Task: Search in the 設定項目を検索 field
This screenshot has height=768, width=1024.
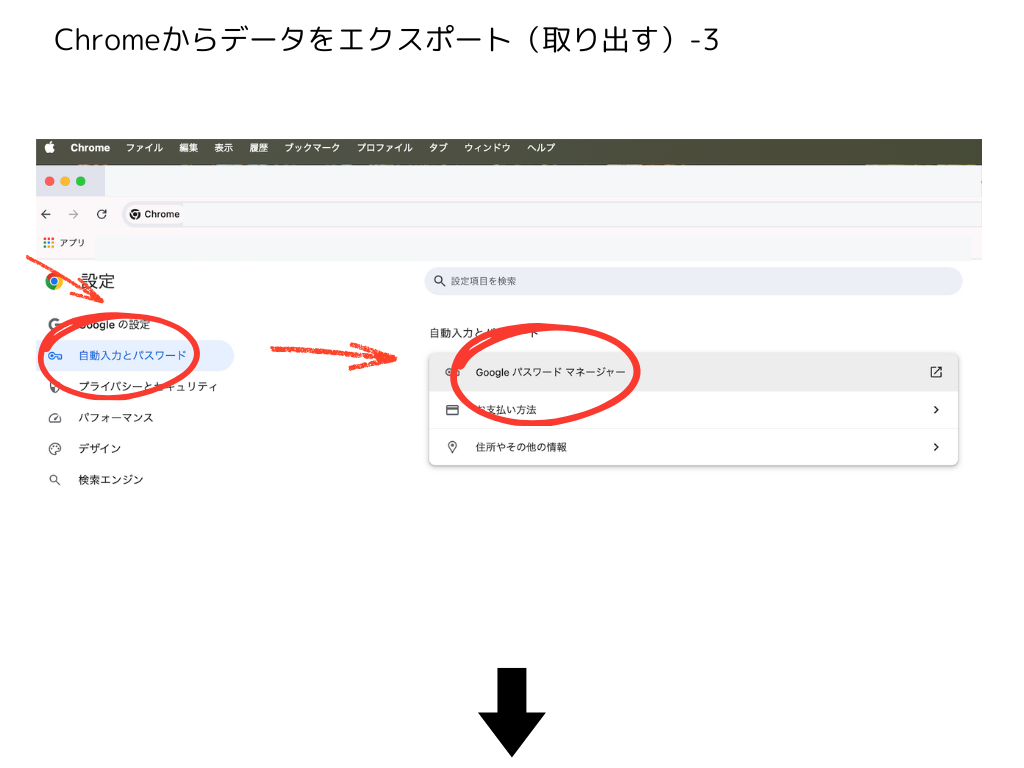Action: (x=693, y=281)
